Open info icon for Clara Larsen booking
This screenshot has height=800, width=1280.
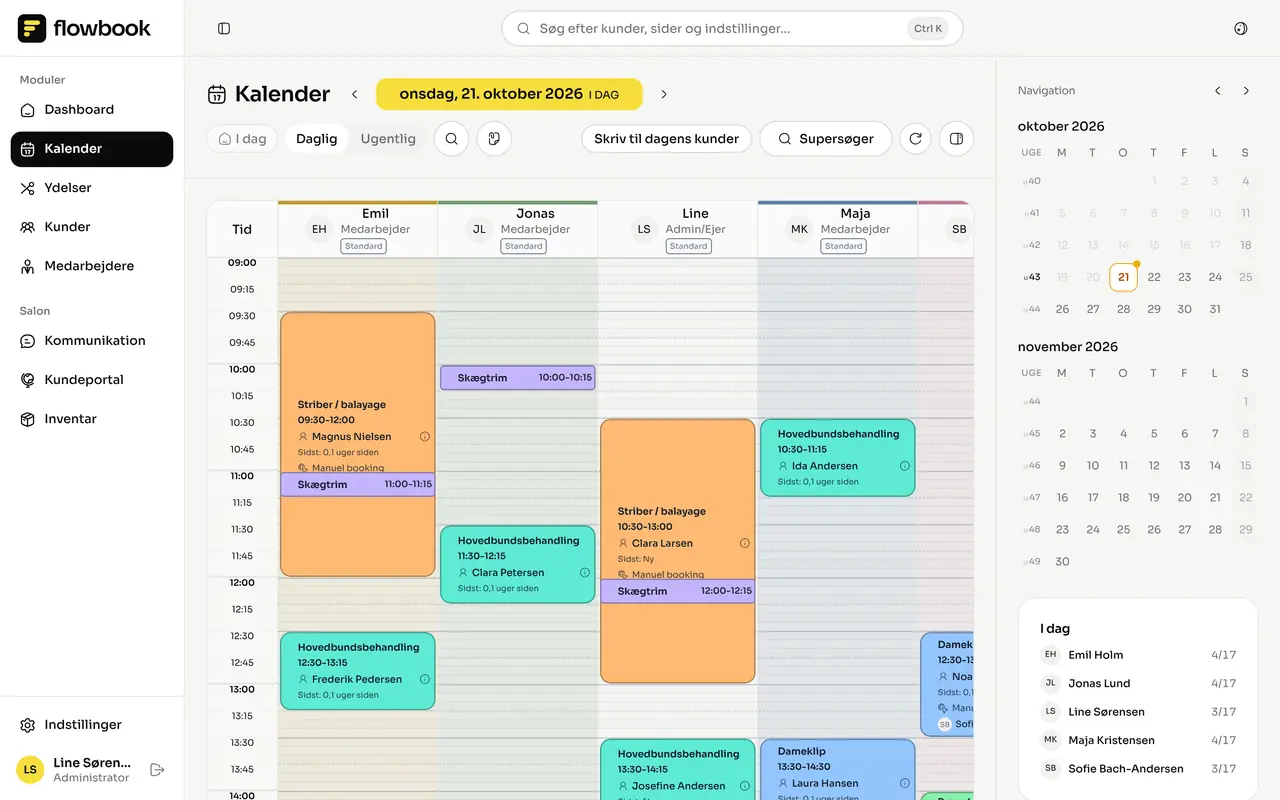[745, 543]
